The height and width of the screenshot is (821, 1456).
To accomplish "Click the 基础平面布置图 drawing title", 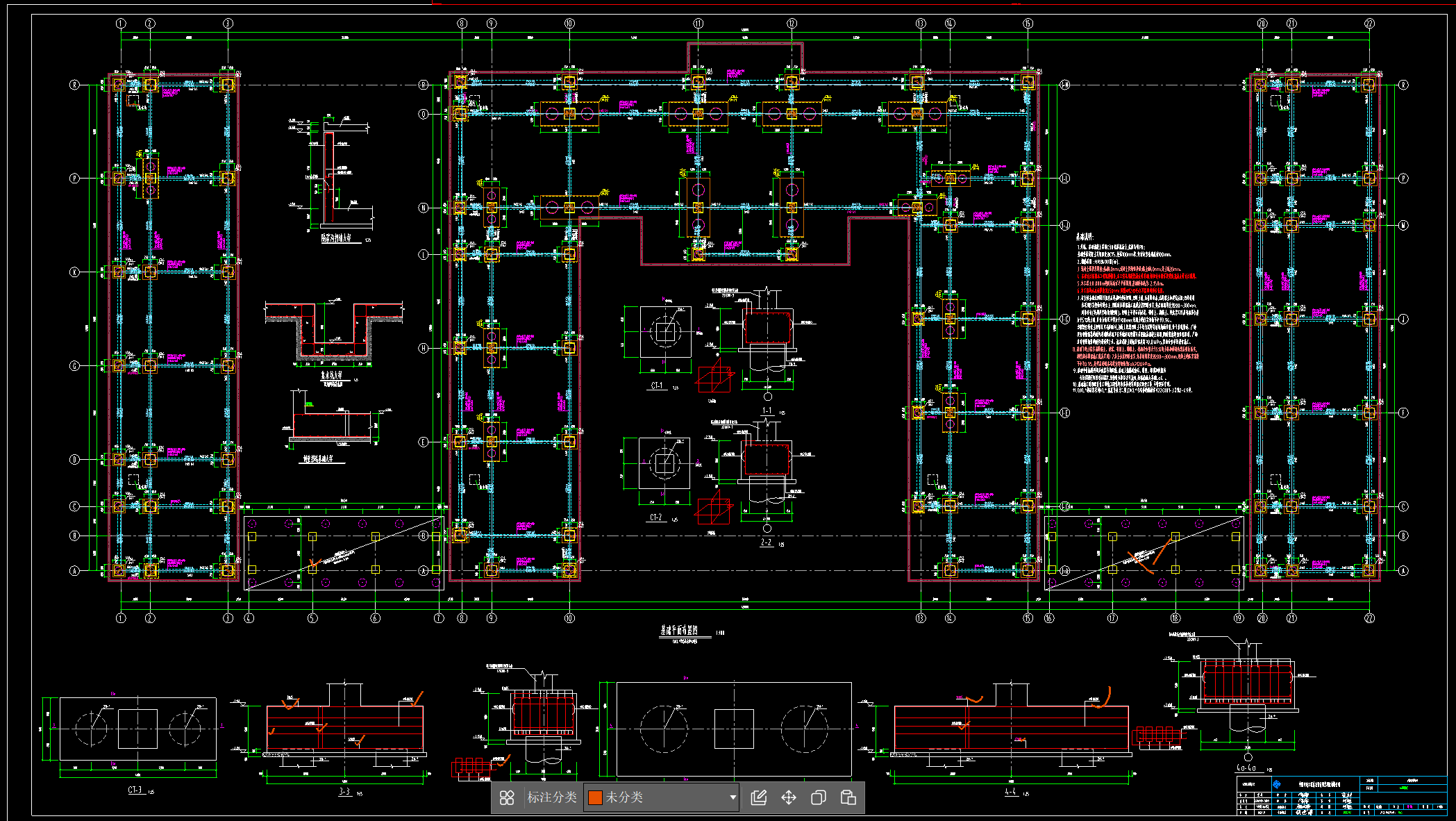I will click(679, 631).
